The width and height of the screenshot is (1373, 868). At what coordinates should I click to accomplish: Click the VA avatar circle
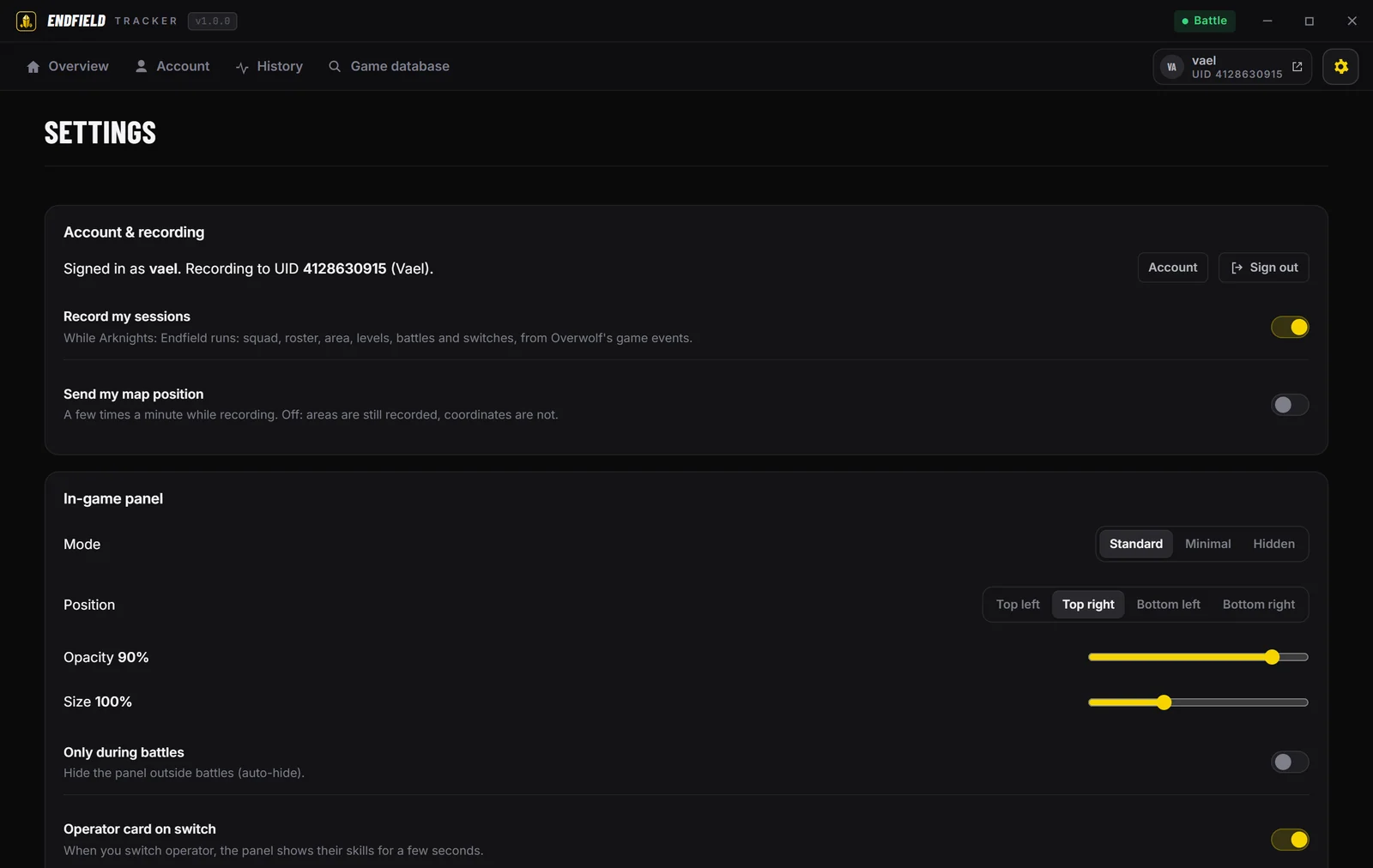1171,67
